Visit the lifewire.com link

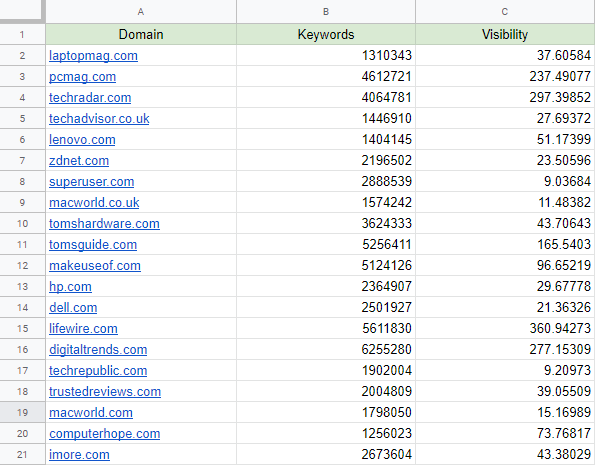(83, 328)
